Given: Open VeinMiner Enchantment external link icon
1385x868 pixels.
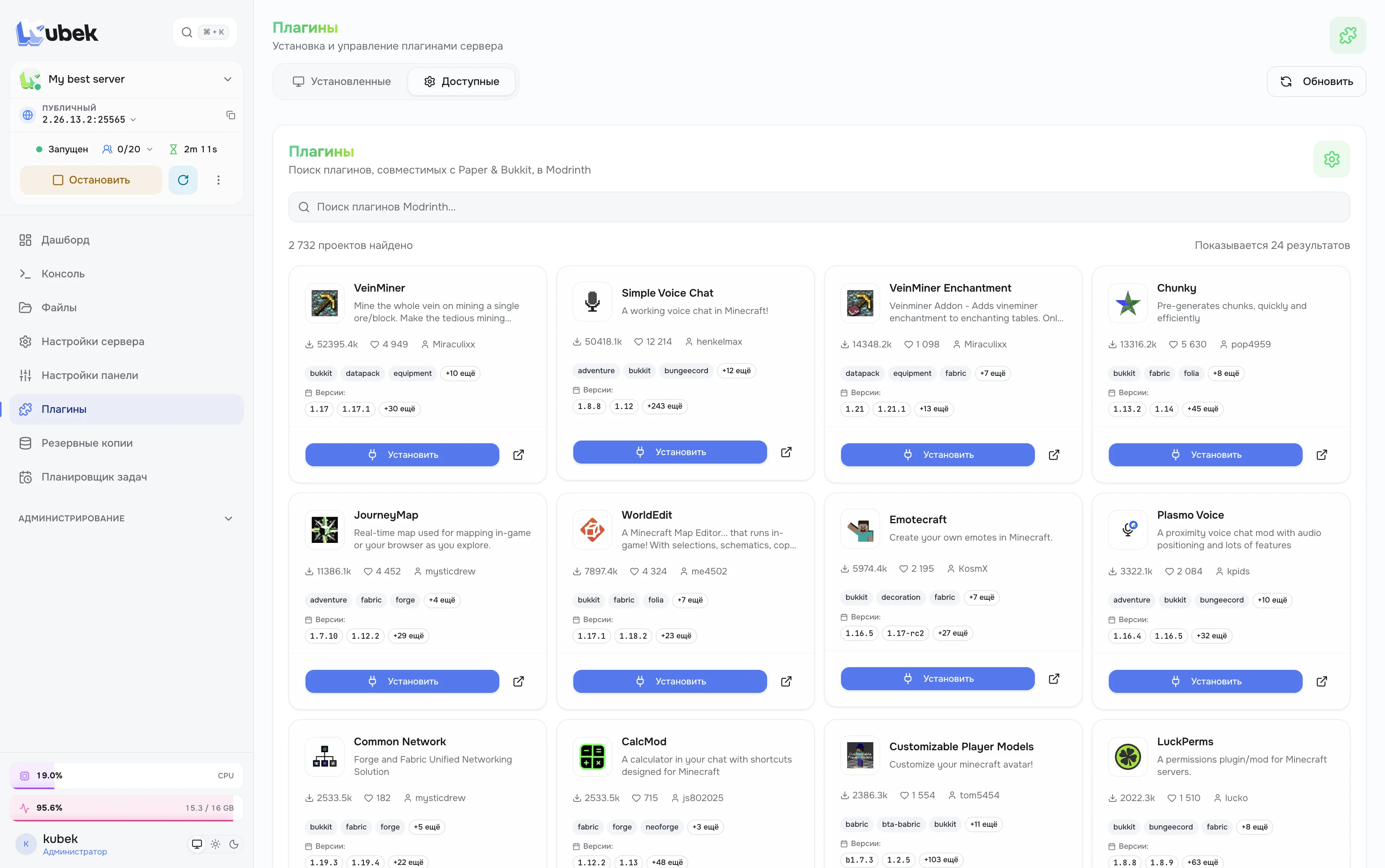Looking at the screenshot, I should (x=1054, y=455).
